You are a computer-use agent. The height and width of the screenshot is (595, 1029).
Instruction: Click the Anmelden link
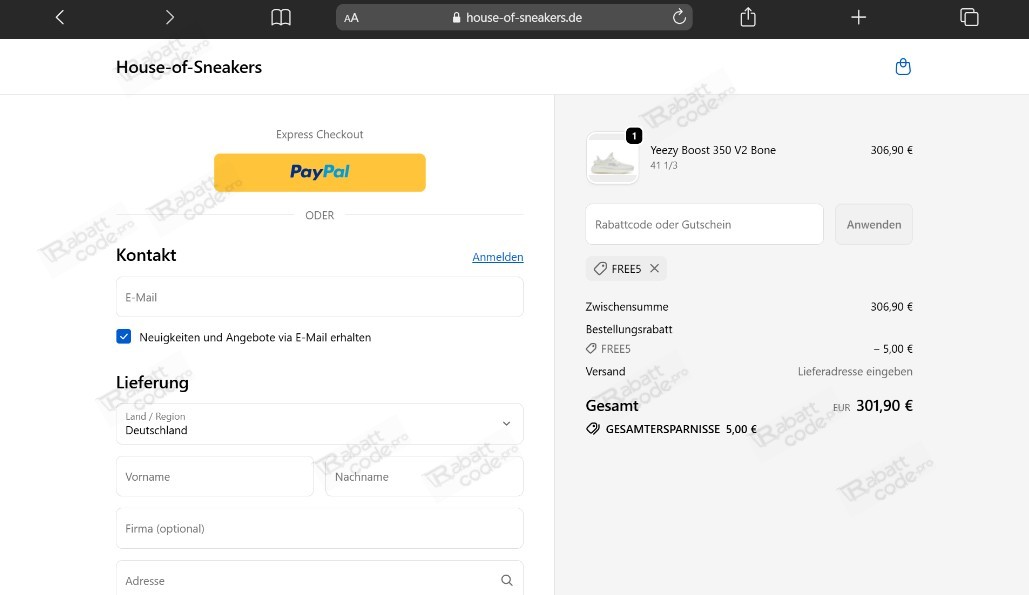click(497, 257)
